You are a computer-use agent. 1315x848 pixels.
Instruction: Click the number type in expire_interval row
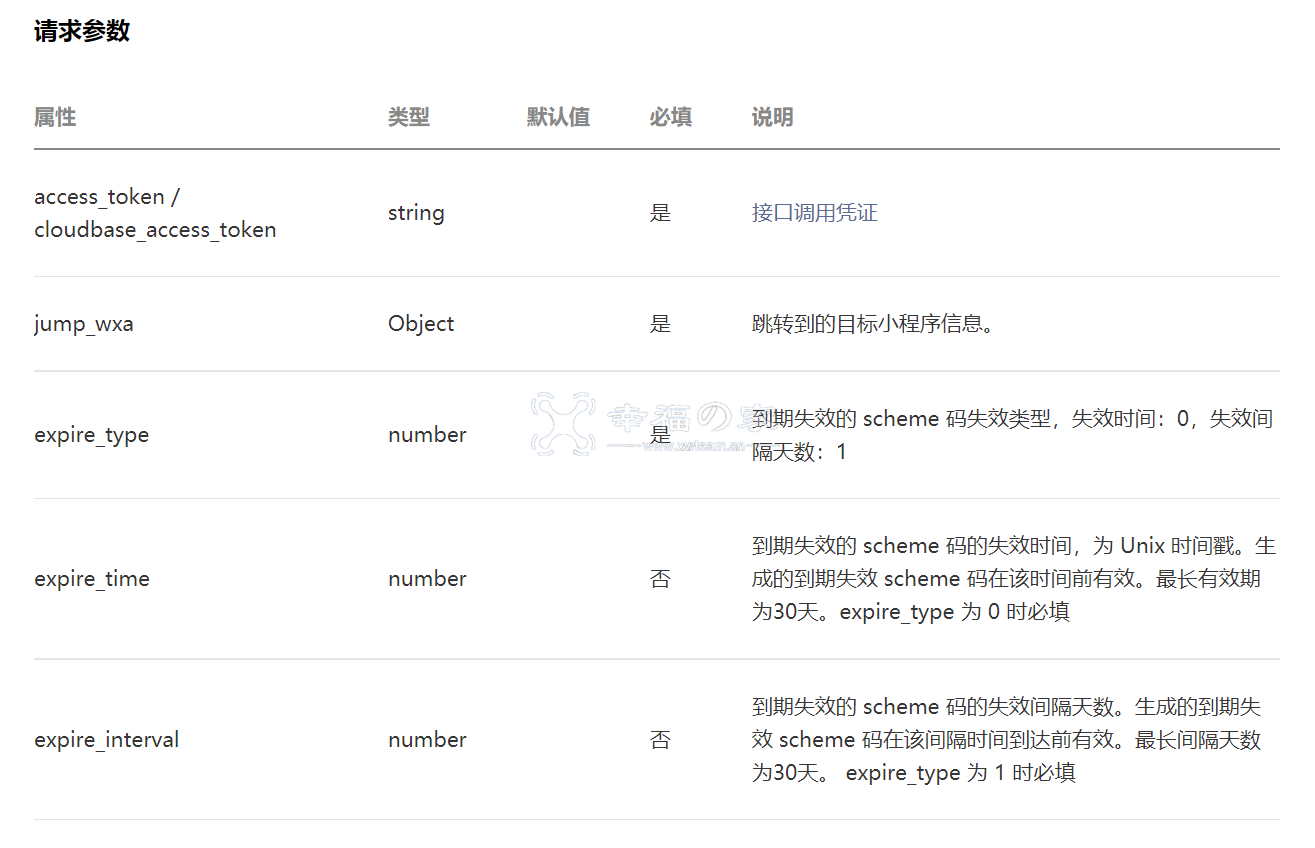(x=427, y=740)
